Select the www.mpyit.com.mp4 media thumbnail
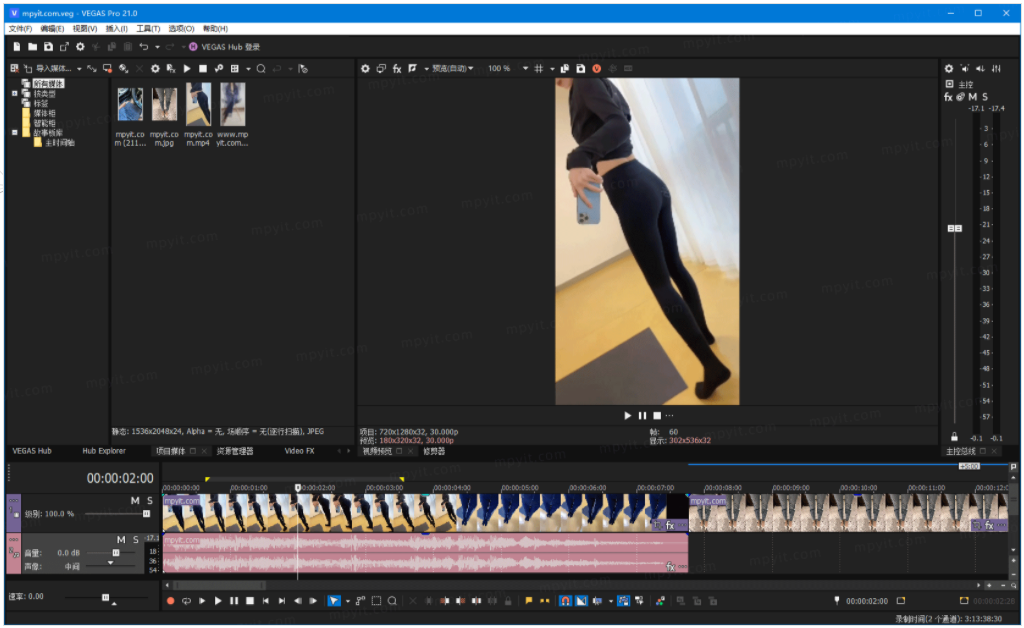 pyautogui.click(x=232, y=103)
